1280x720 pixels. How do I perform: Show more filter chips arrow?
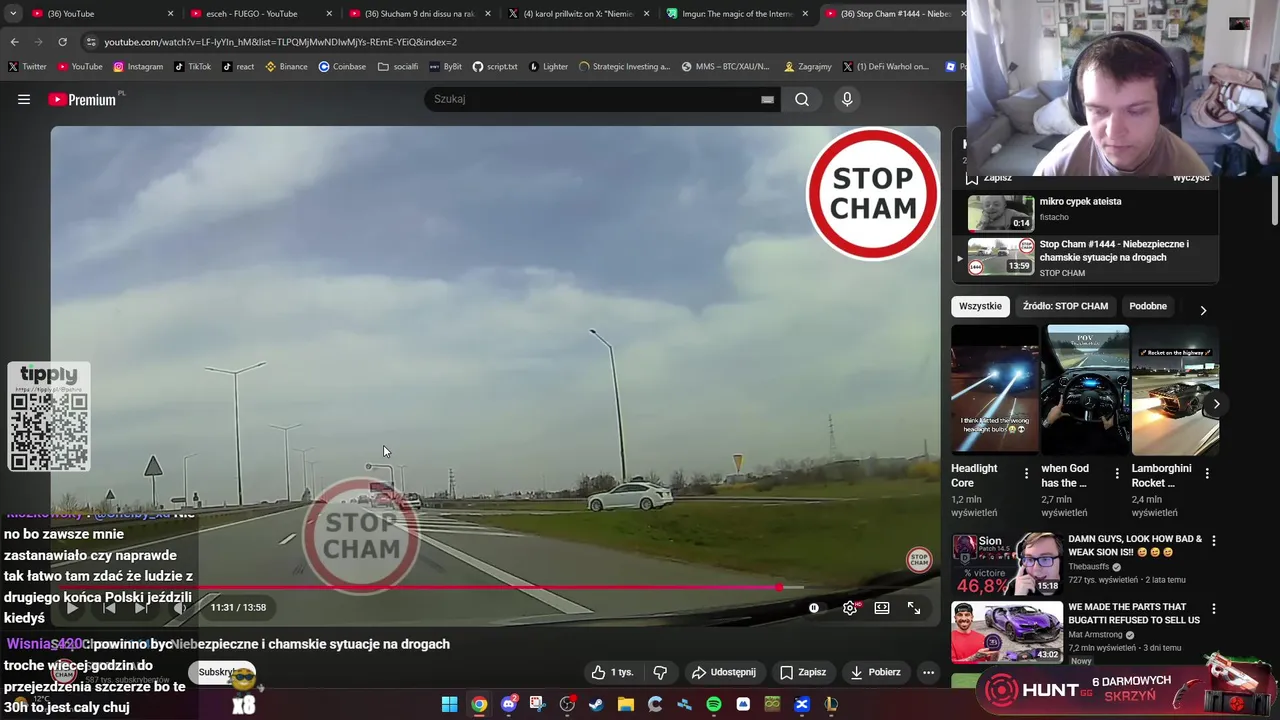click(x=1203, y=310)
